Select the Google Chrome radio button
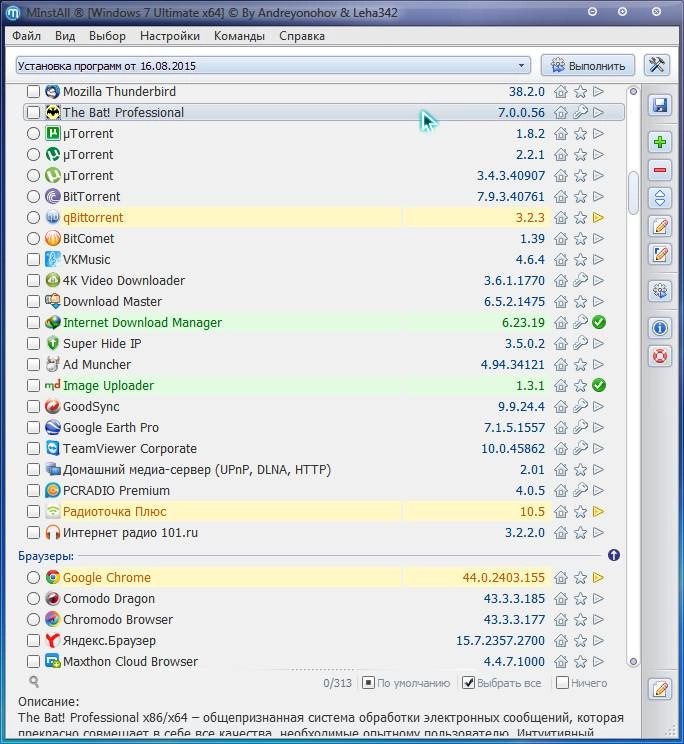This screenshot has width=684, height=744. coord(33,577)
